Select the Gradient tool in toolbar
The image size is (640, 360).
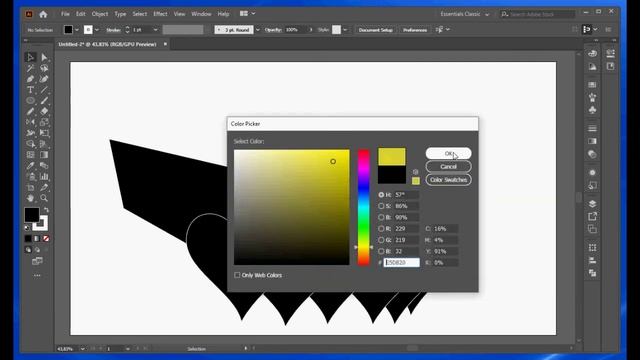(44, 155)
